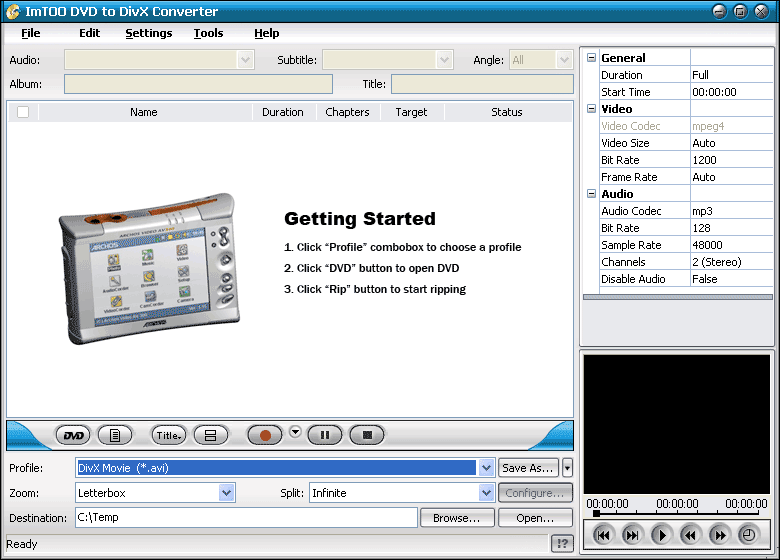This screenshot has height=560, width=780.
Task: Click the clock snapshot preview button
Action: [748, 535]
